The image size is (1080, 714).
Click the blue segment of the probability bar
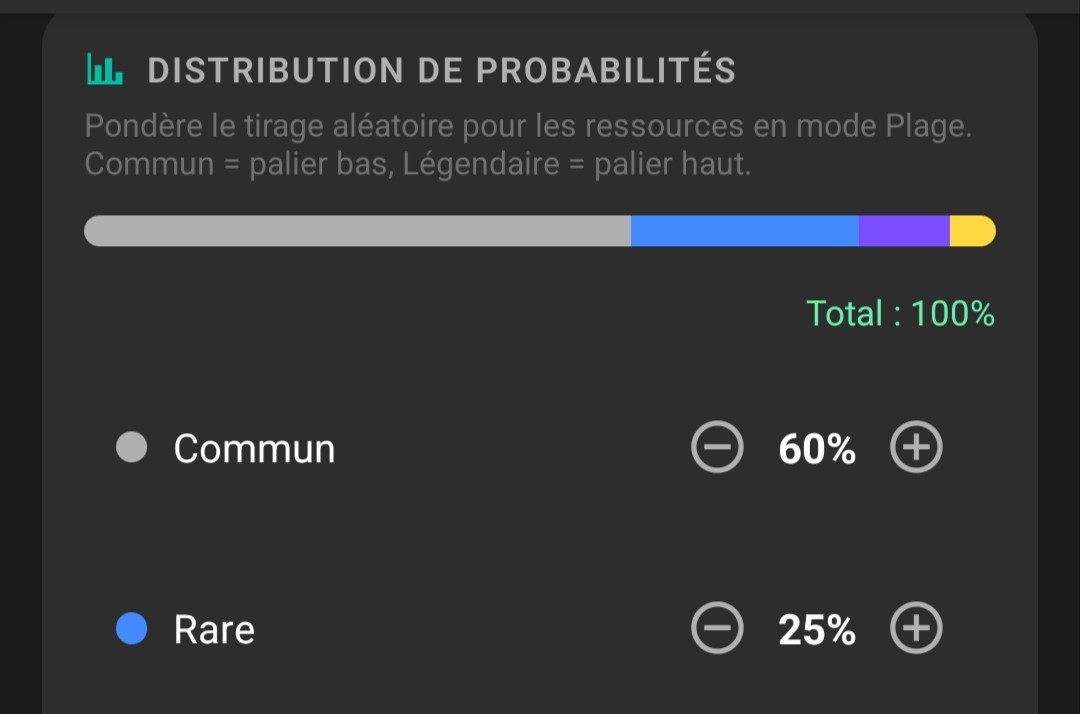point(745,230)
